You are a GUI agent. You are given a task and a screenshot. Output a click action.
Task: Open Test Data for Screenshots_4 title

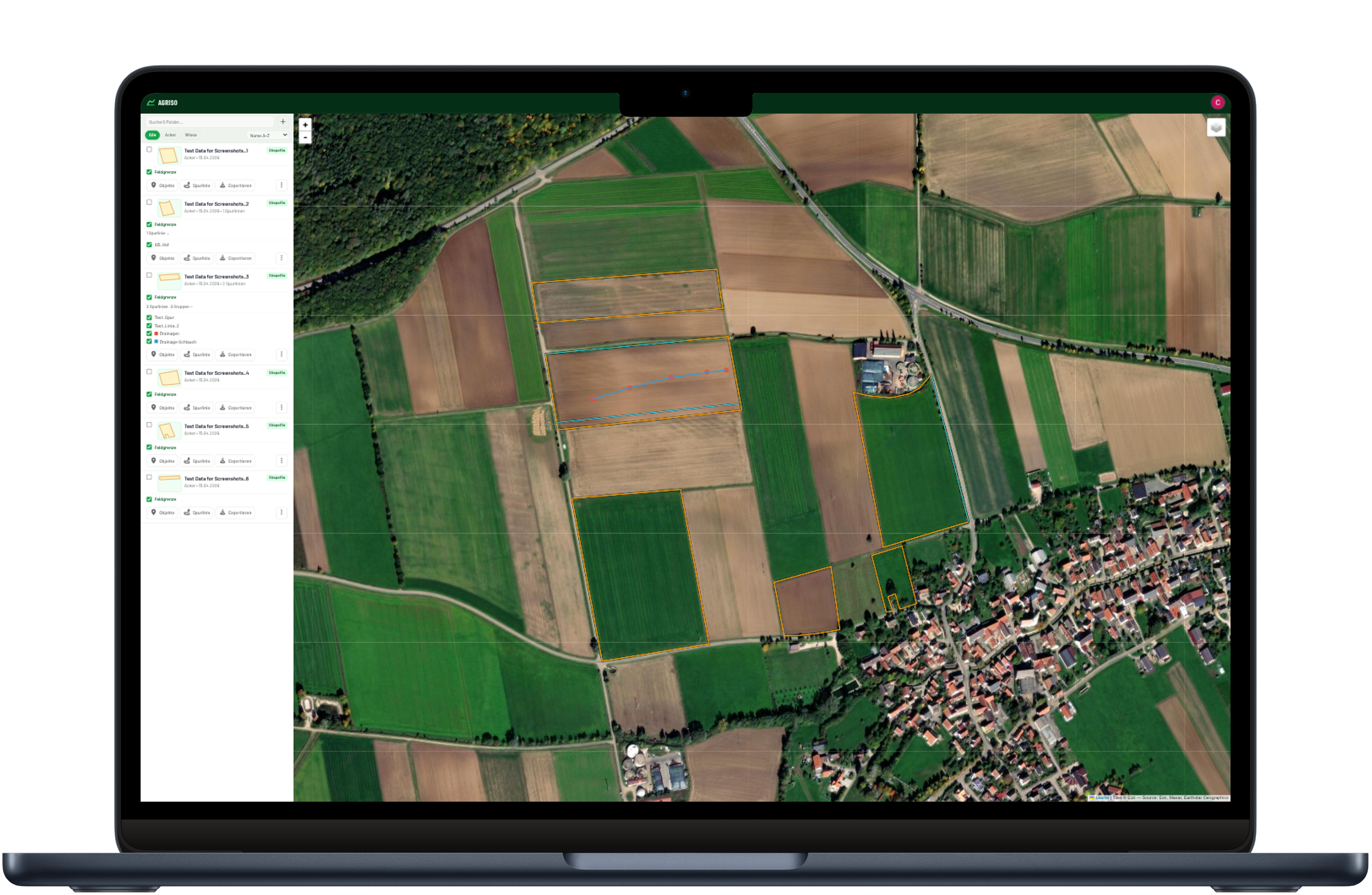[216, 373]
